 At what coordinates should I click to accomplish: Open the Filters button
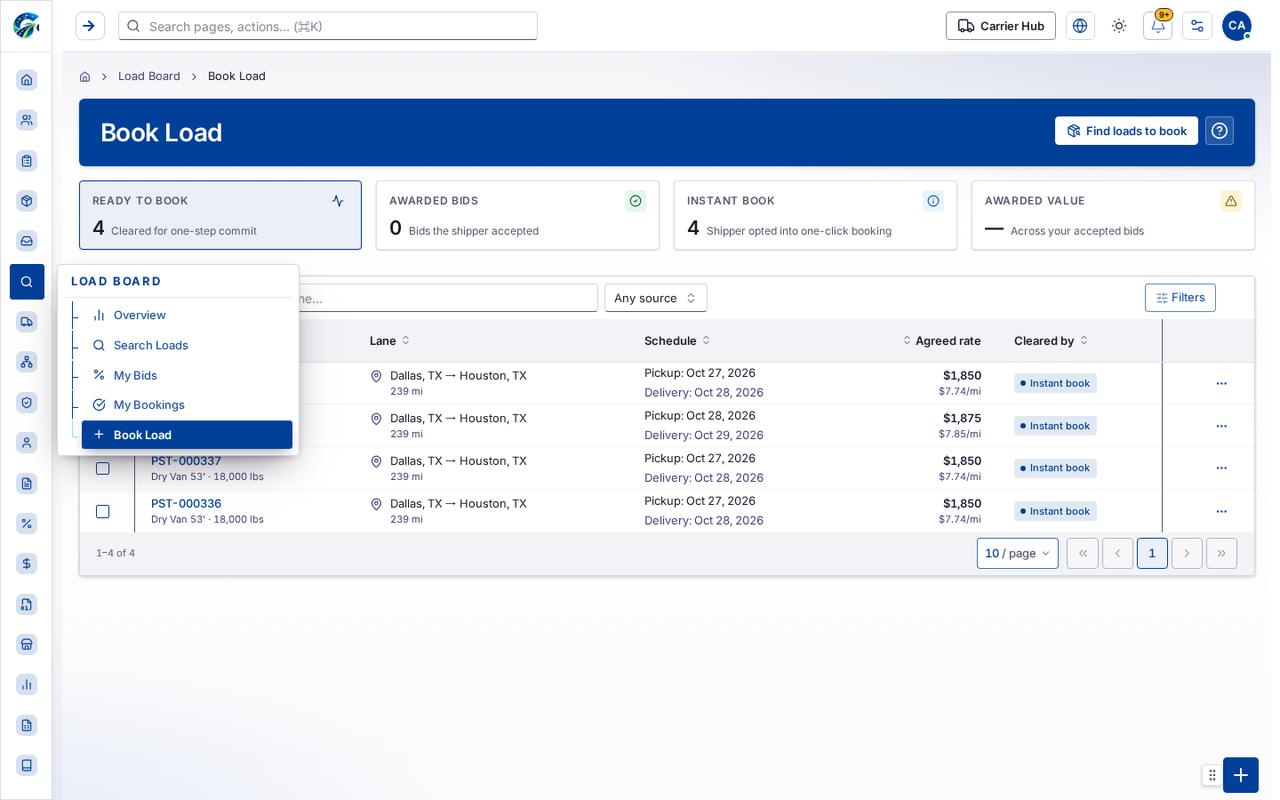tap(1180, 298)
